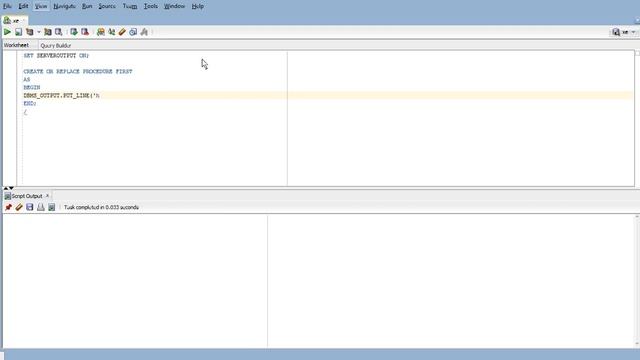Click the Autotrace icon
Image resolution: width=640 pixels, height=360 pixels.
coord(48,32)
